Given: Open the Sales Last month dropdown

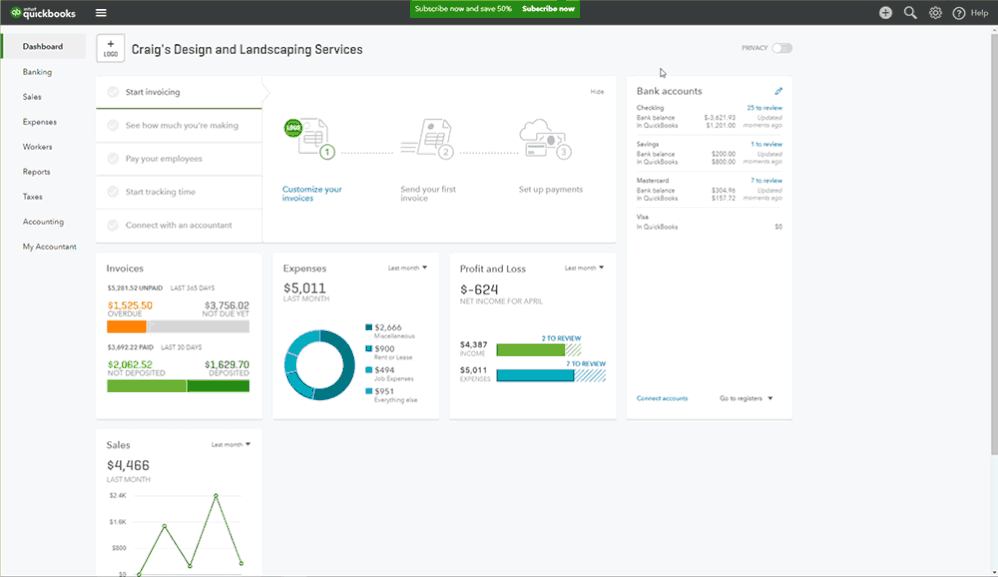Looking at the screenshot, I should (230, 445).
